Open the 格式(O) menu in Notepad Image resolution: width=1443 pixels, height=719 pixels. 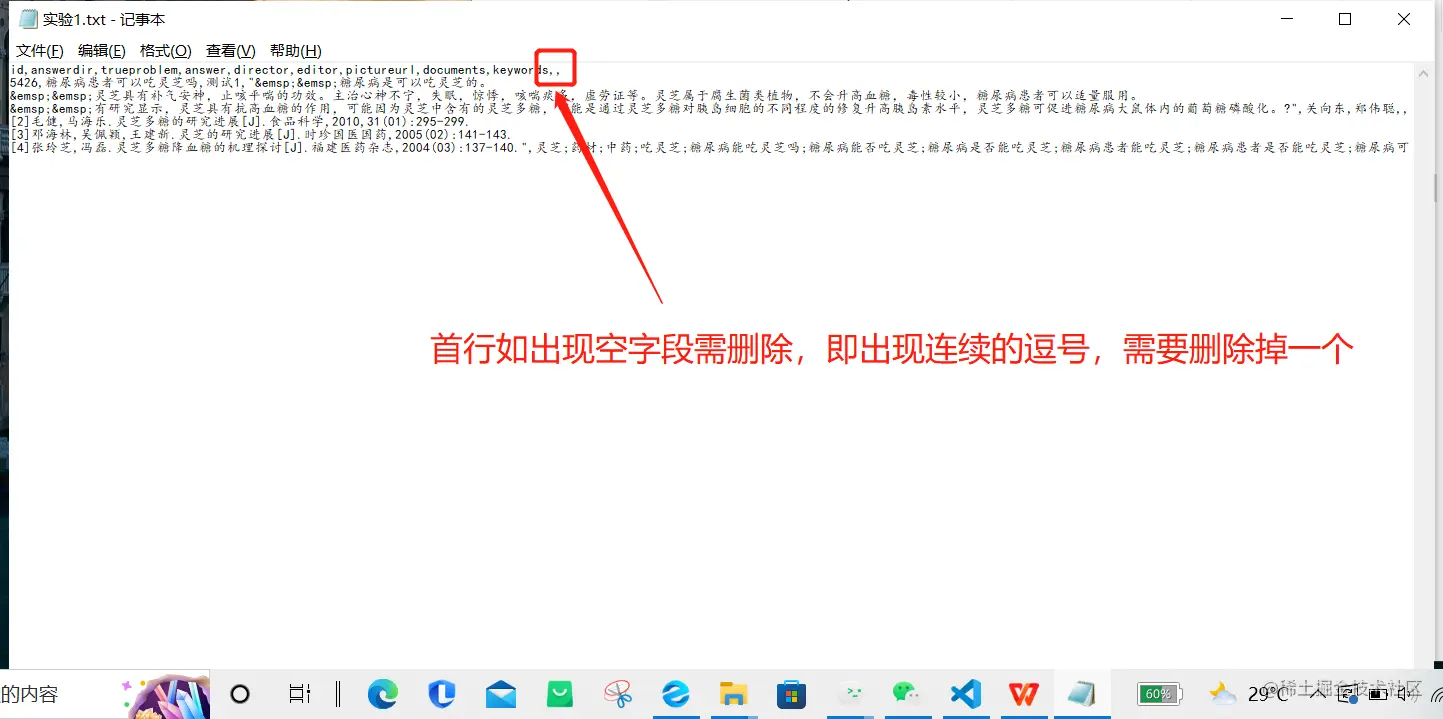166,50
